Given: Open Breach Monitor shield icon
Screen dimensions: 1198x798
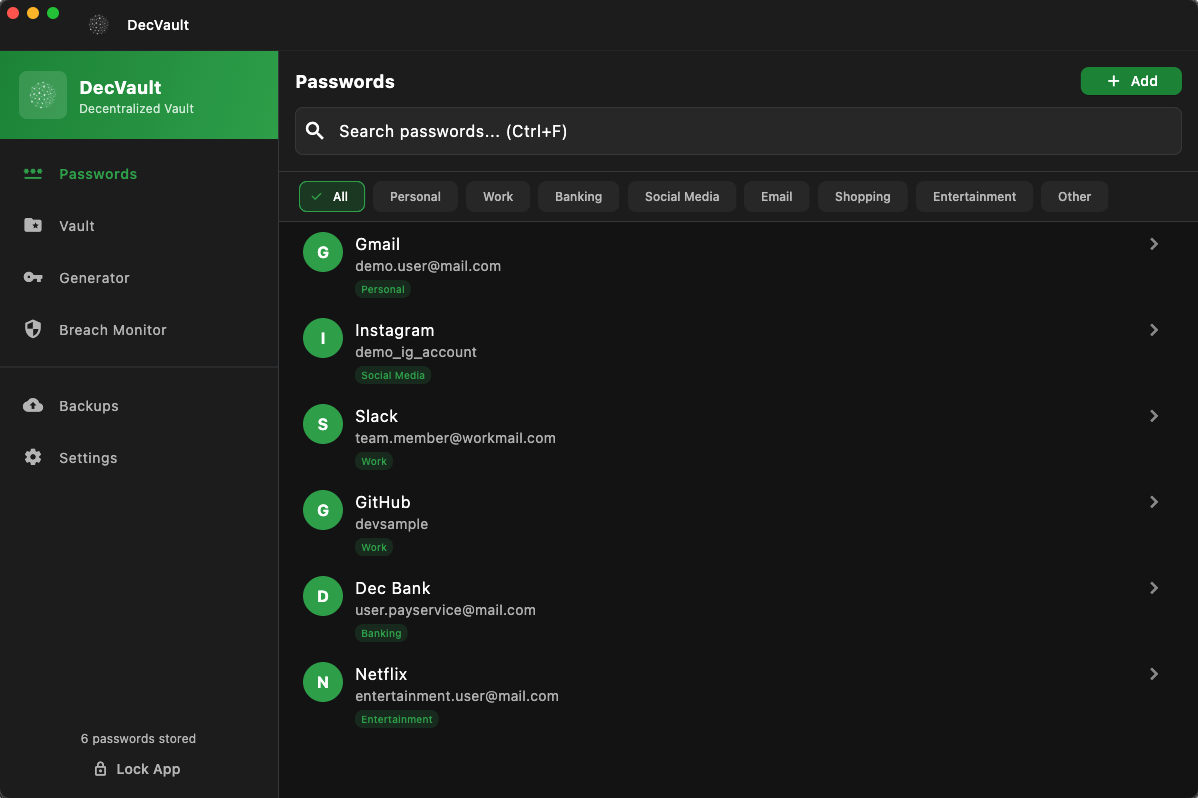Looking at the screenshot, I should pyautogui.click(x=31, y=330).
